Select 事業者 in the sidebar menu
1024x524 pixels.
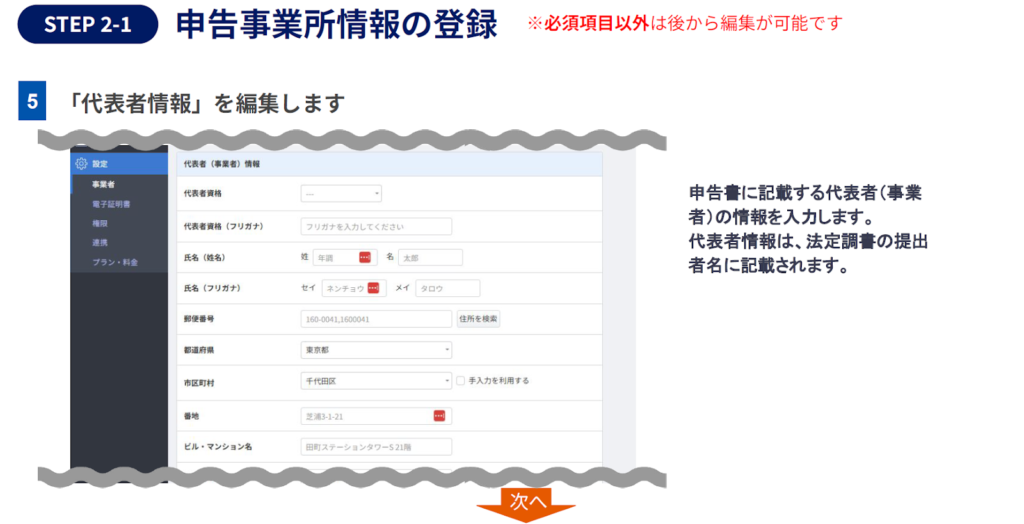tap(103, 185)
